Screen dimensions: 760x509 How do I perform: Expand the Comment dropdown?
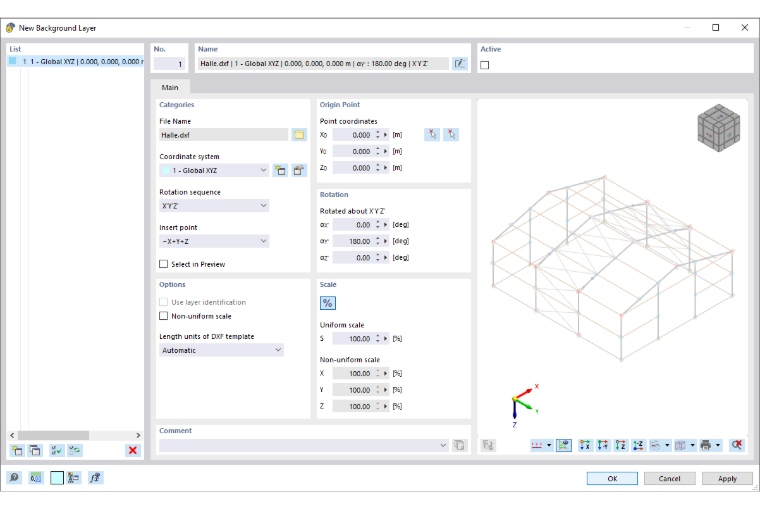[x=443, y=445]
